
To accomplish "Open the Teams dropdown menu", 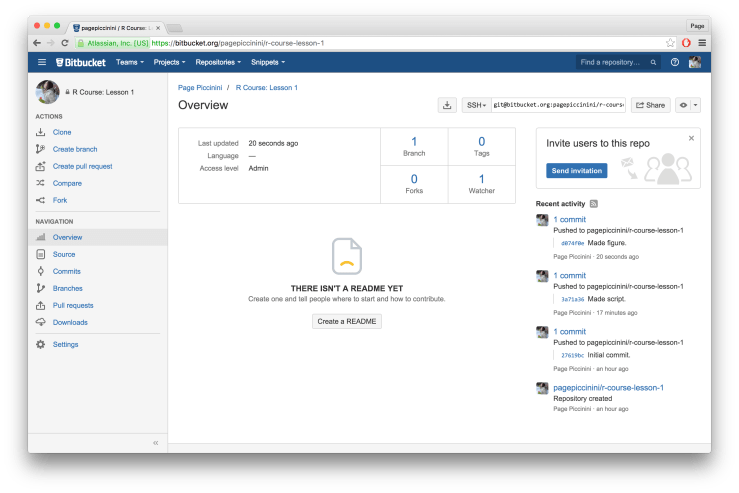I will (x=130, y=62).
